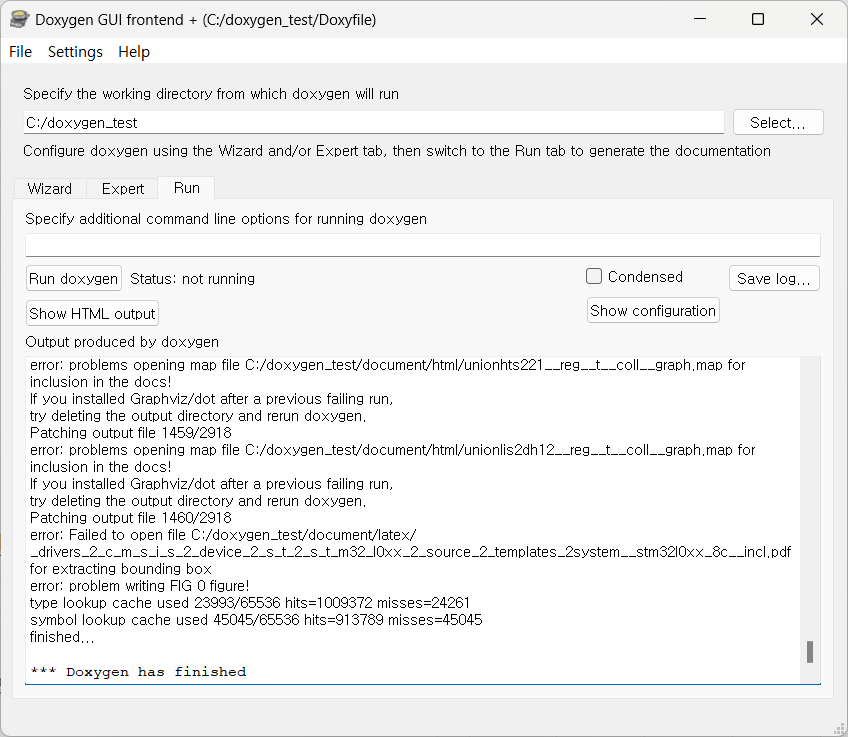Screen dimensions: 848x737
Task: Open the File menu
Action: [21, 52]
